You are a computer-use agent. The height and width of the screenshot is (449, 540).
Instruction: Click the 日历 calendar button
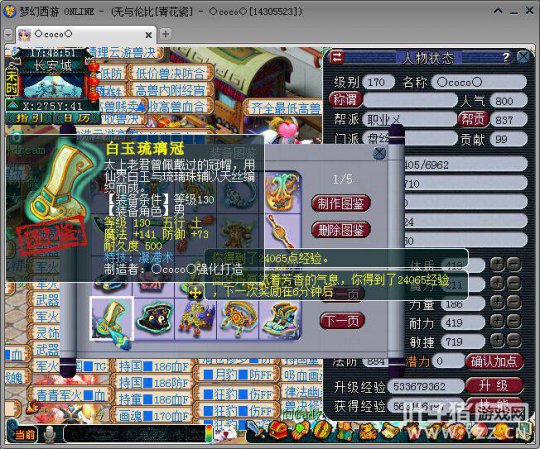[x=76, y=118]
